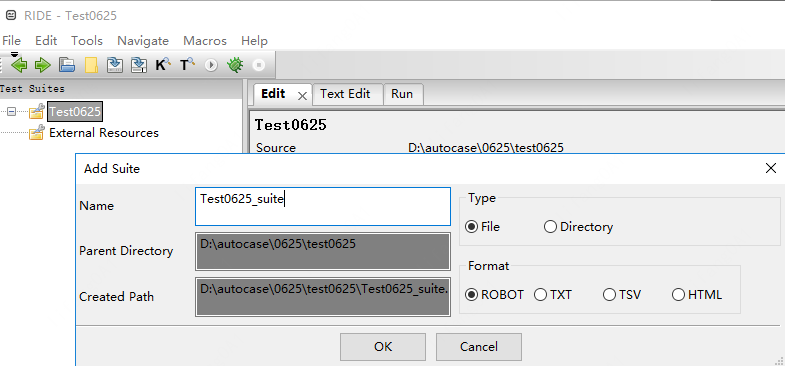Open the Navigate menu
The image size is (785, 366).
(x=143, y=41)
